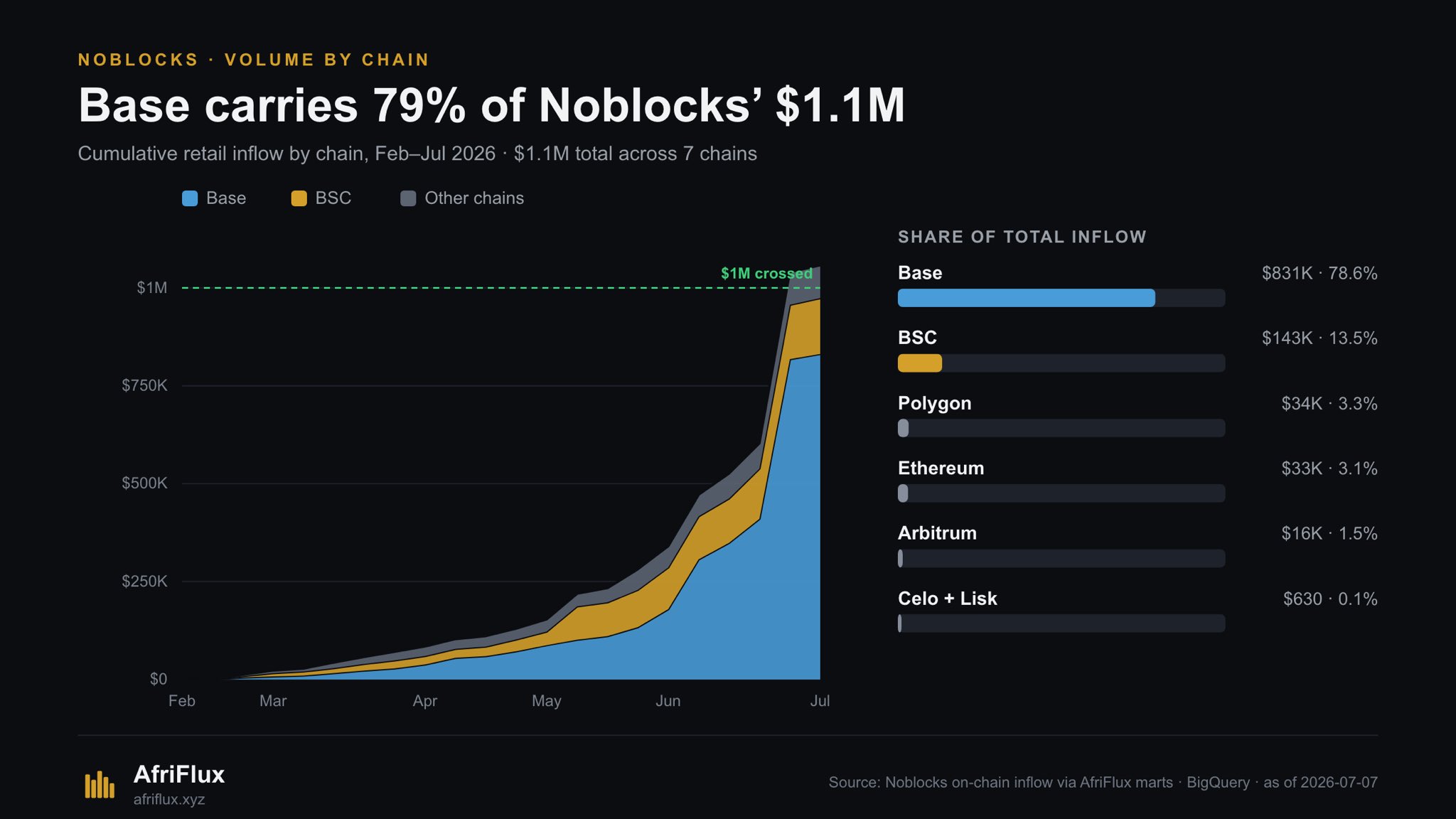Image resolution: width=1456 pixels, height=819 pixels.
Task: Click the 'Jul' x-axis label
Action: (x=820, y=701)
